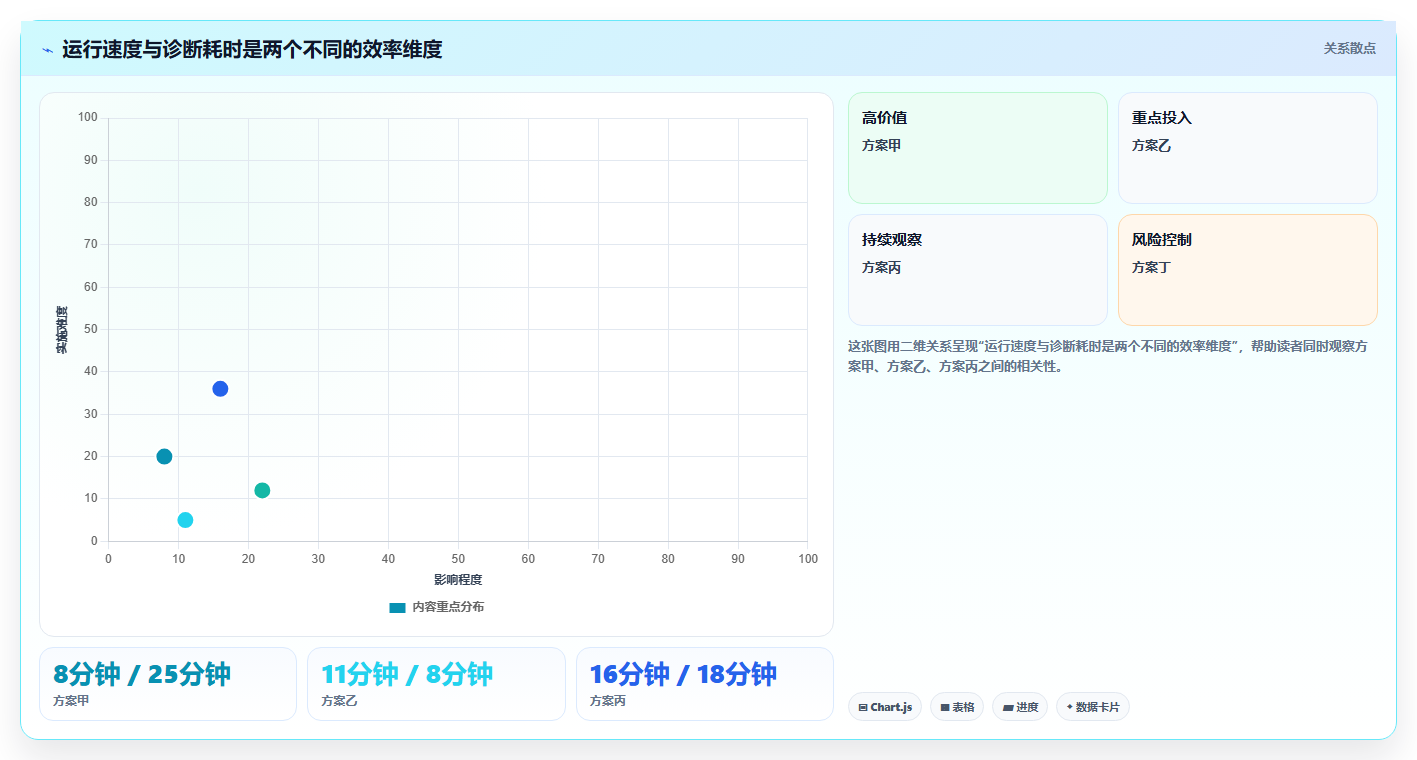Click the Chart.js tag pill

point(885,707)
